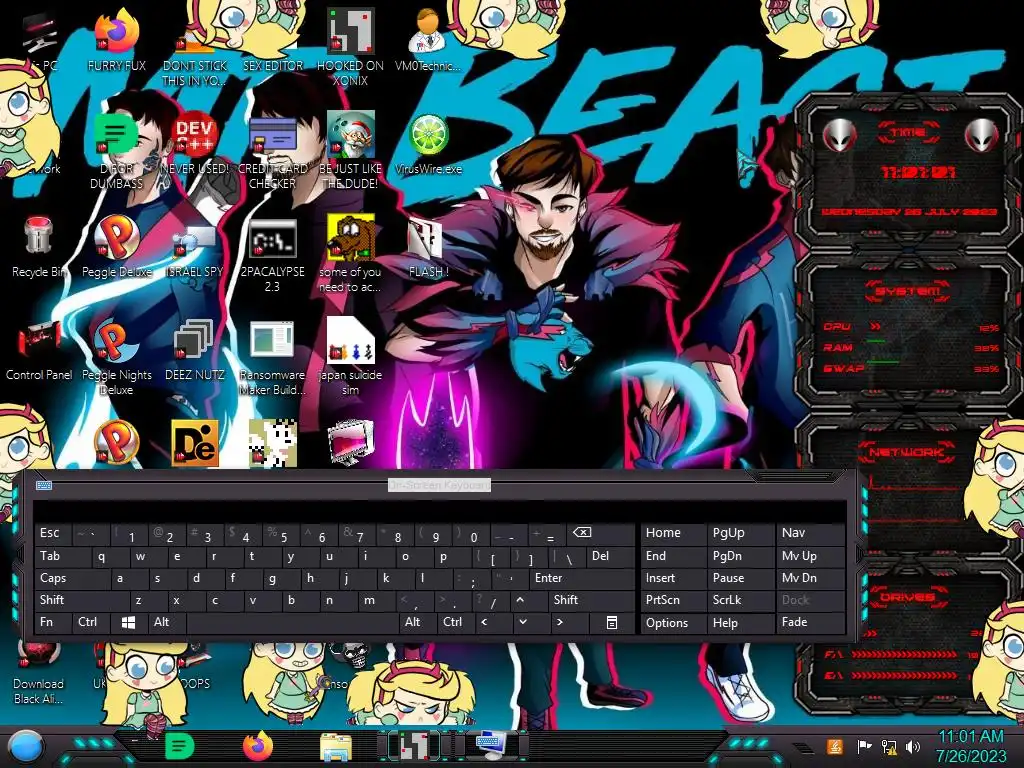
Task: Open the Recycle Bin
Action: click(39, 247)
